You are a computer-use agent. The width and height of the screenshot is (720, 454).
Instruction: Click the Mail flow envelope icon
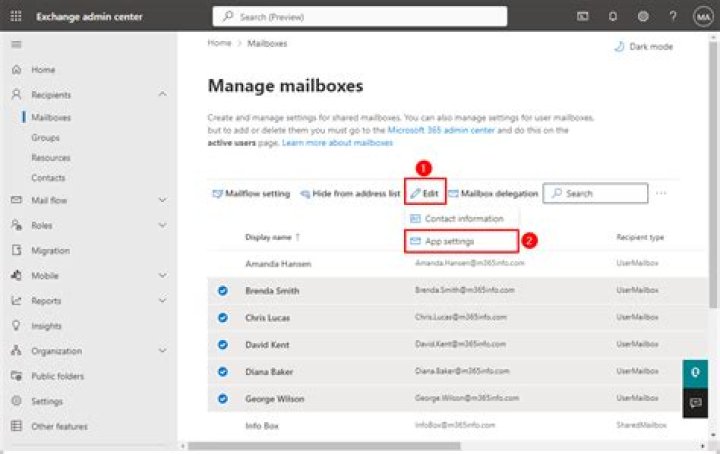pyautogui.click(x=17, y=200)
